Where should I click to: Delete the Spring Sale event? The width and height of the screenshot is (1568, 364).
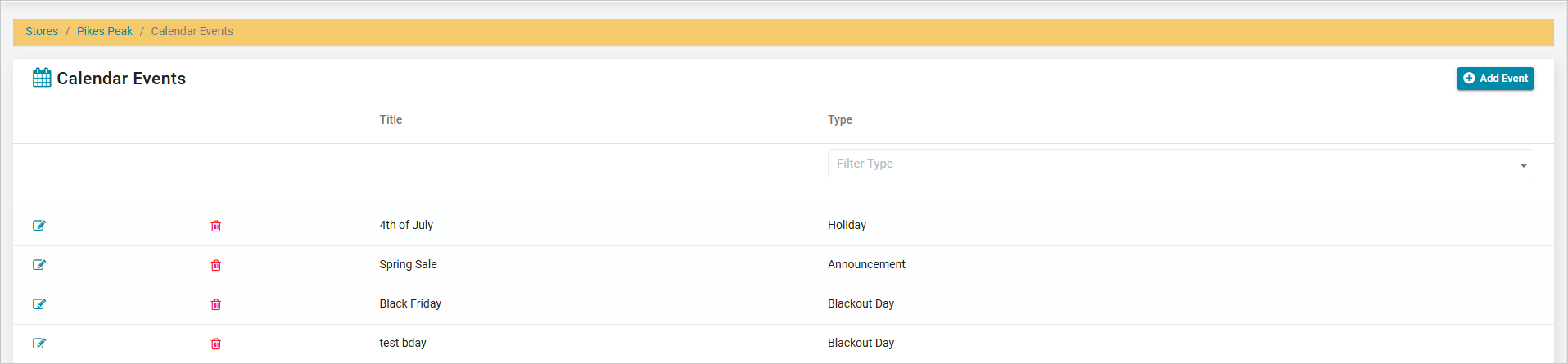tap(216, 265)
